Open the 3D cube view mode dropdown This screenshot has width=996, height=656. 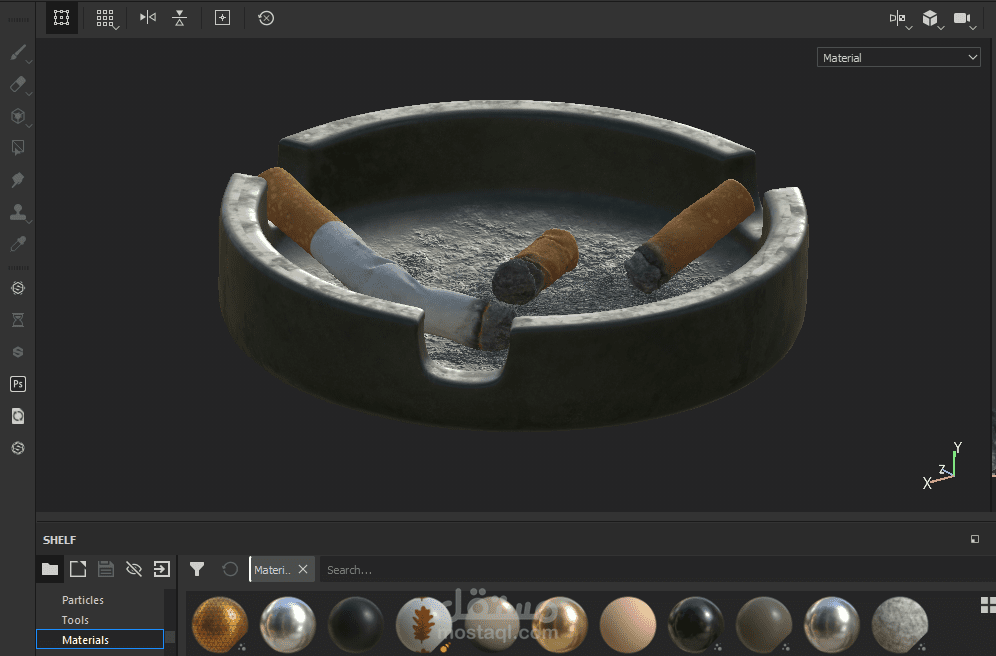[x=932, y=19]
